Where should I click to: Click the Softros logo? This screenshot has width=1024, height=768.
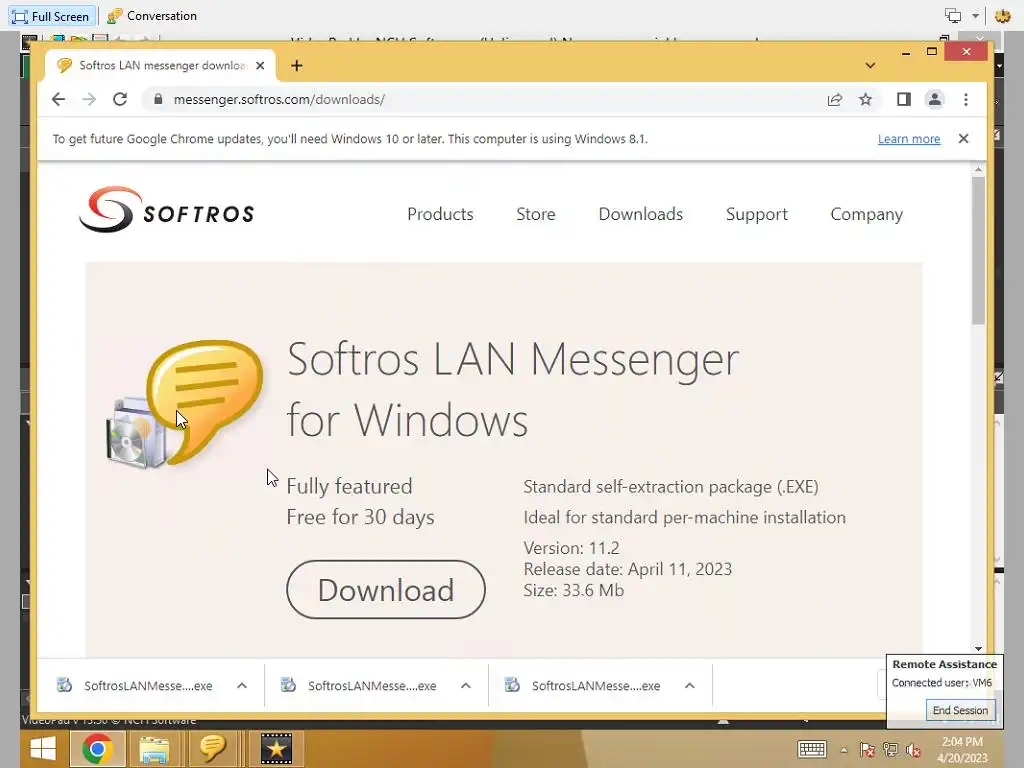click(x=167, y=210)
